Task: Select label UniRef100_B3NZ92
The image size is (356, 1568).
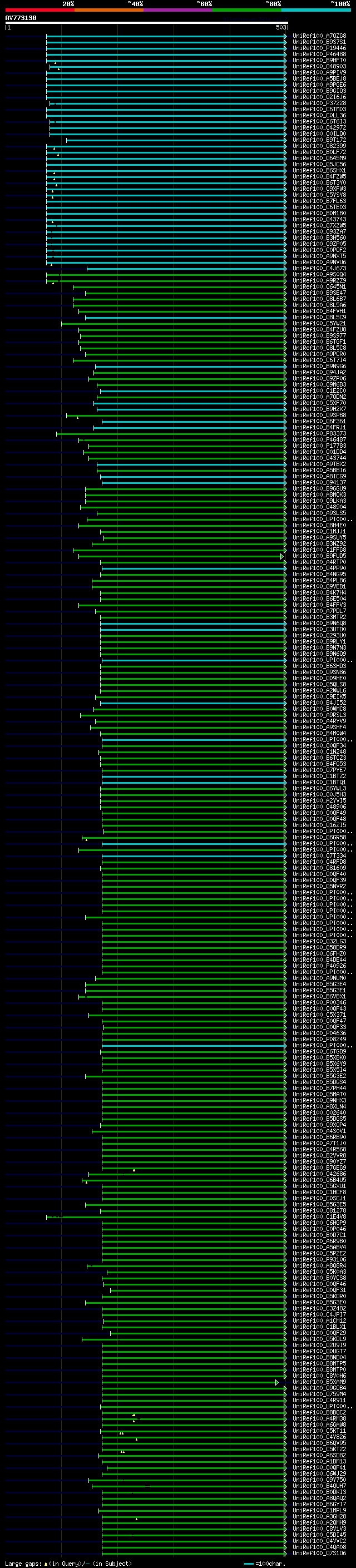Action: (x=319, y=544)
